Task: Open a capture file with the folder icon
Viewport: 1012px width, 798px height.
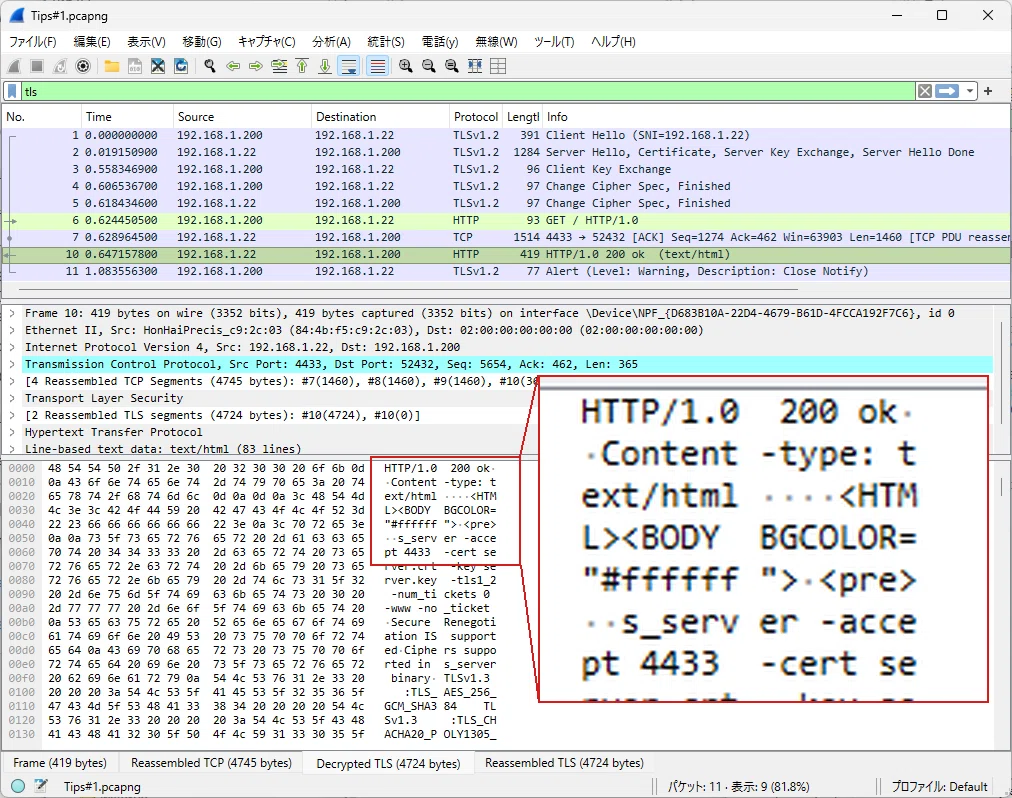Action: [112, 66]
